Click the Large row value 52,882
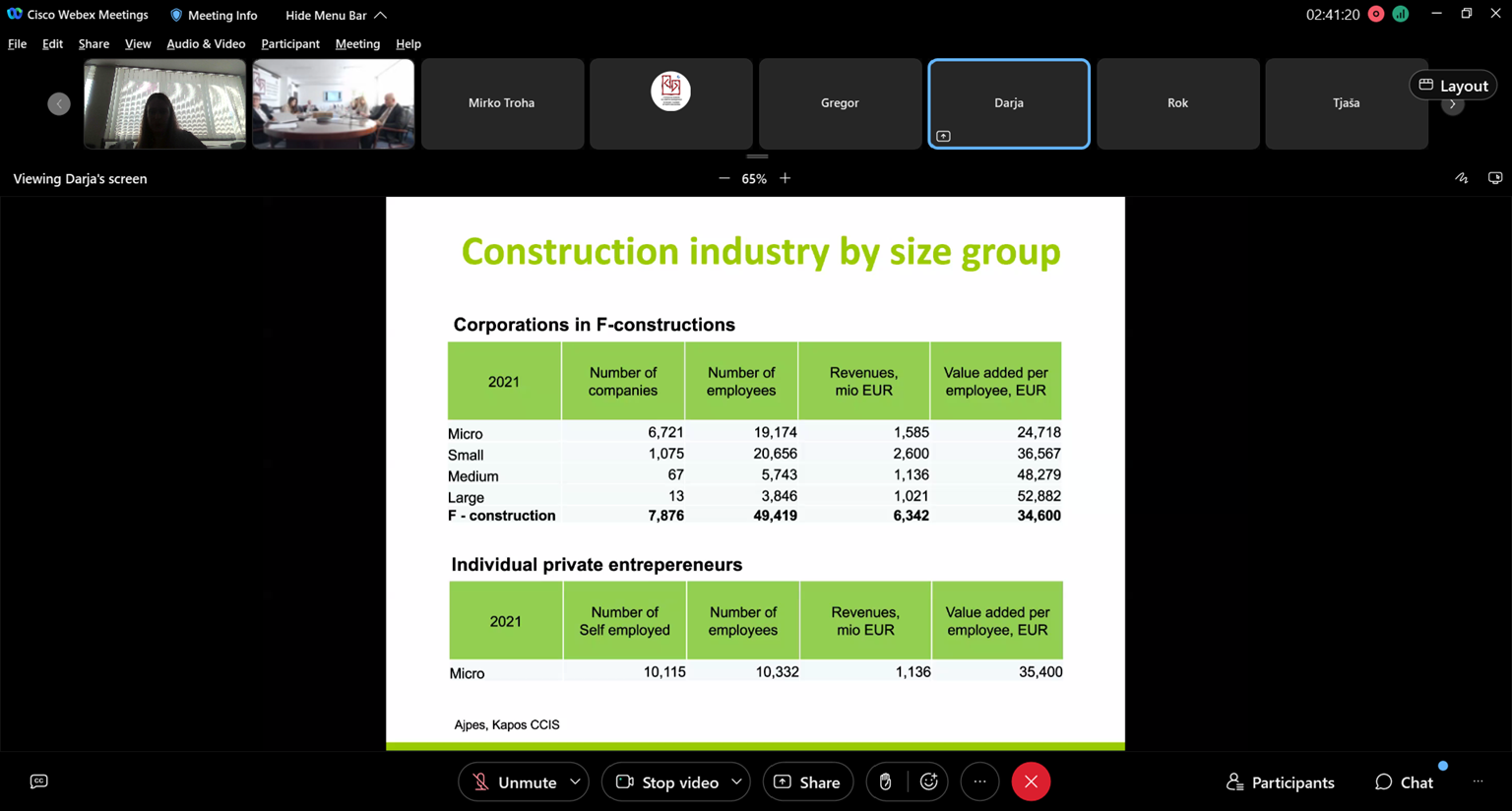Image resolution: width=1512 pixels, height=811 pixels. coord(1039,496)
